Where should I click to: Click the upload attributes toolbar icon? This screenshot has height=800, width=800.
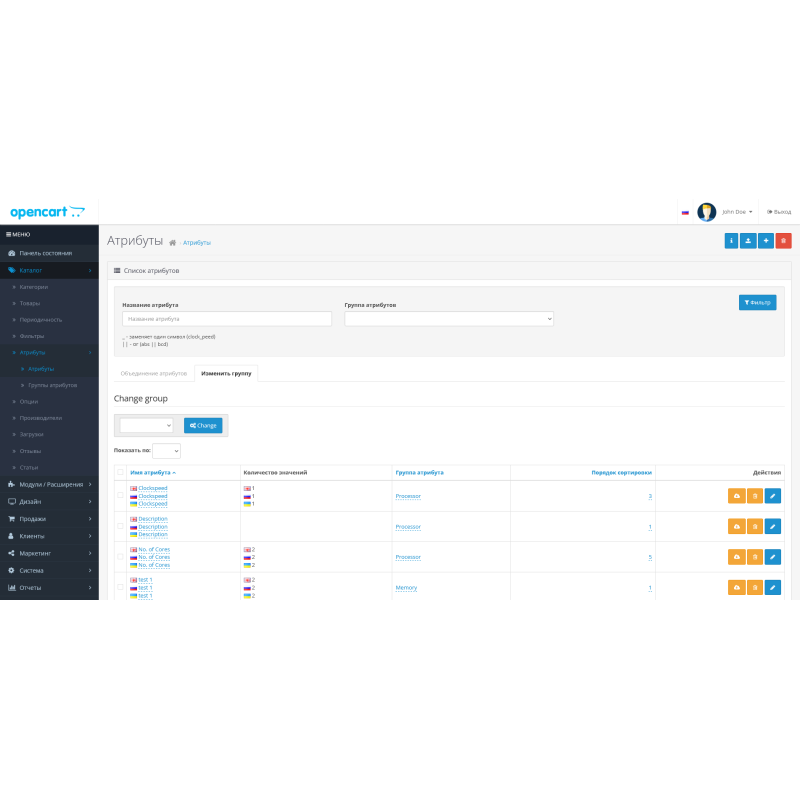tap(748, 240)
